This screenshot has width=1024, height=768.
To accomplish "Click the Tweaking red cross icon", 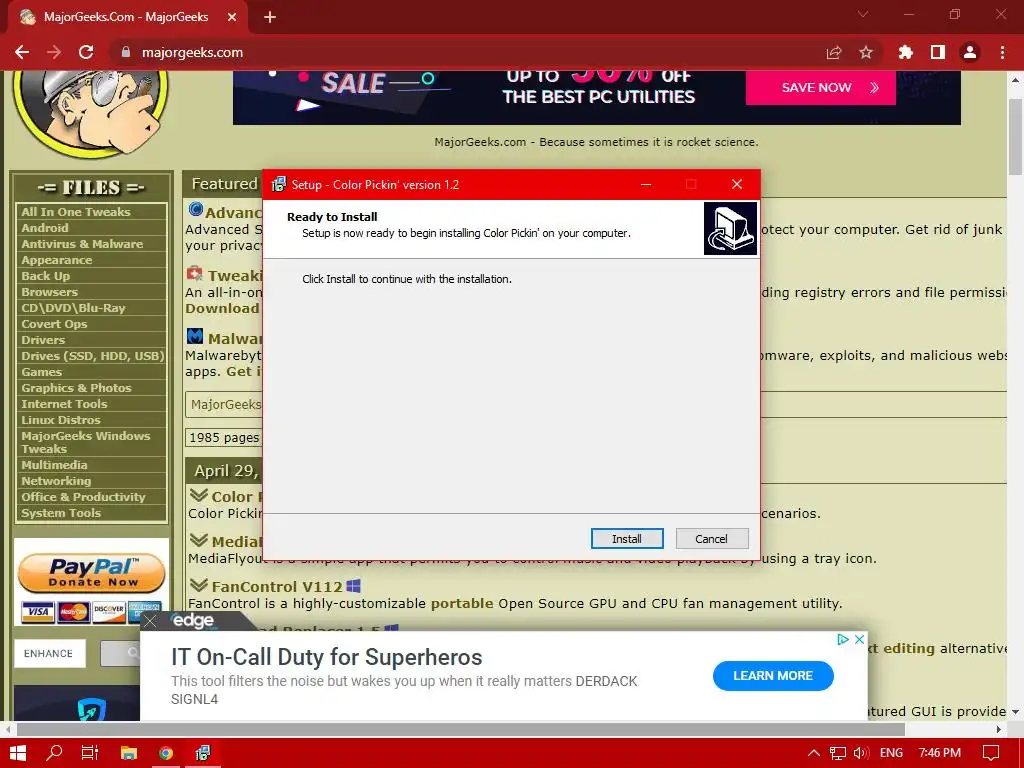I will click(195, 274).
